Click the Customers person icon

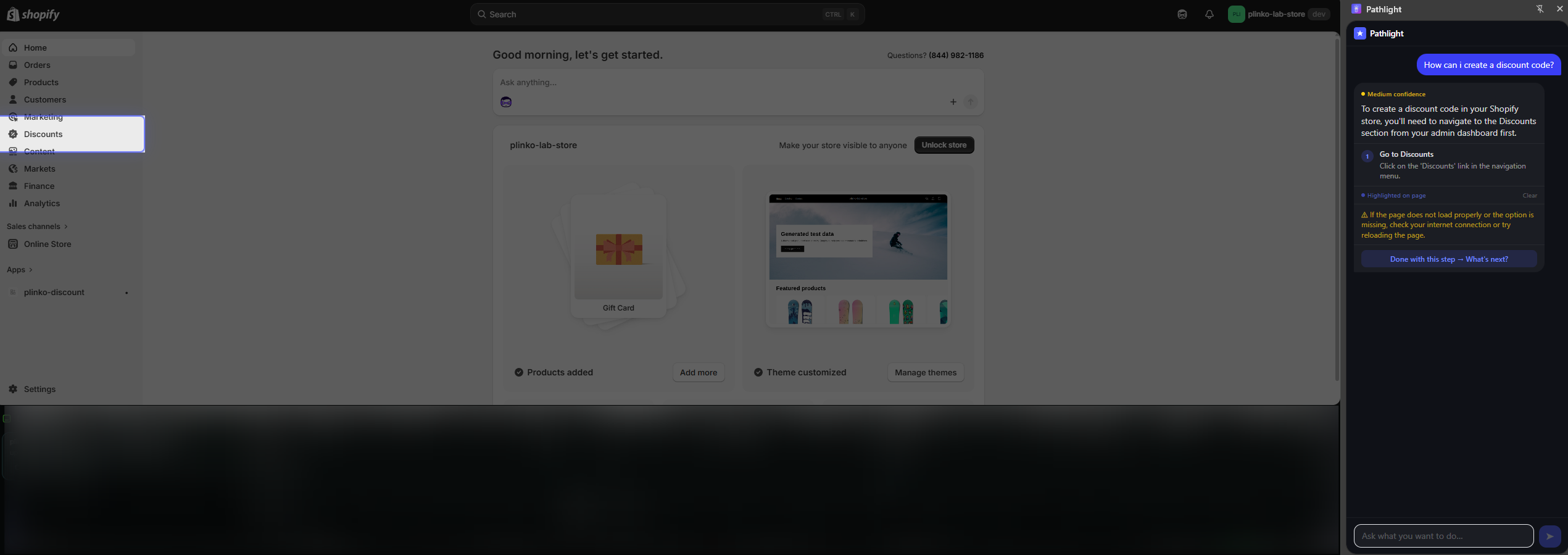(x=13, y=99)
